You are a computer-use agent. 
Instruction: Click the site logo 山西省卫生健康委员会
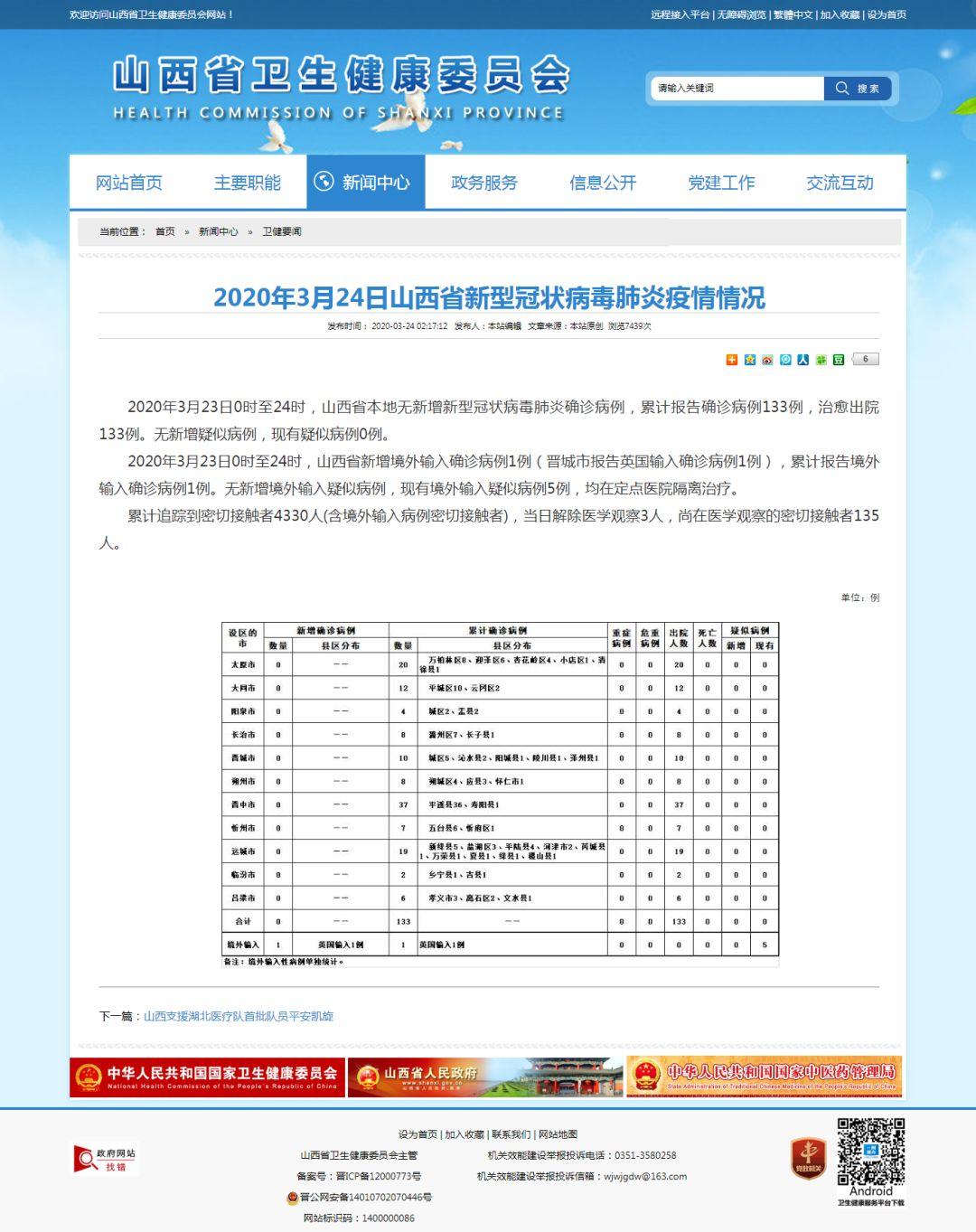coord(341,89)
